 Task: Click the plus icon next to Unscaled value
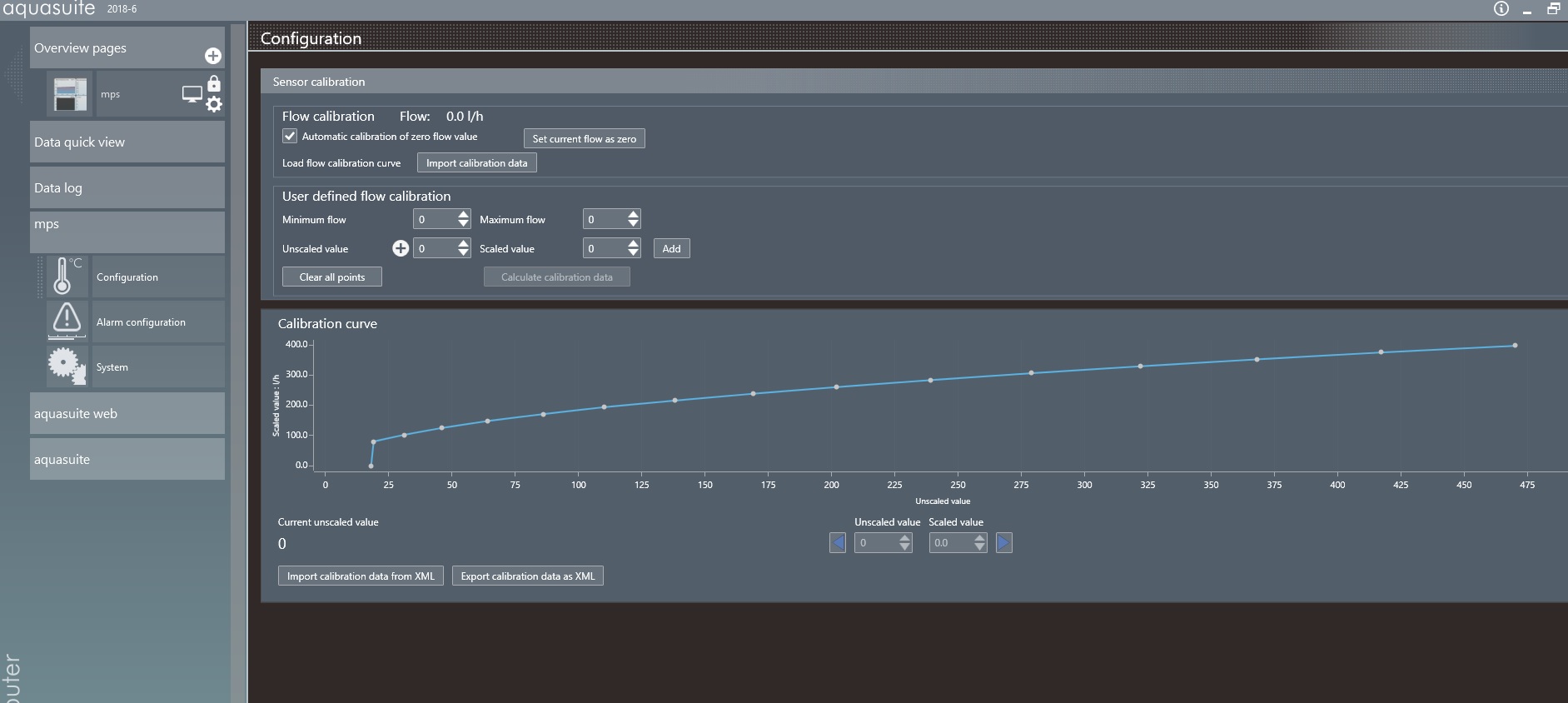401,248
